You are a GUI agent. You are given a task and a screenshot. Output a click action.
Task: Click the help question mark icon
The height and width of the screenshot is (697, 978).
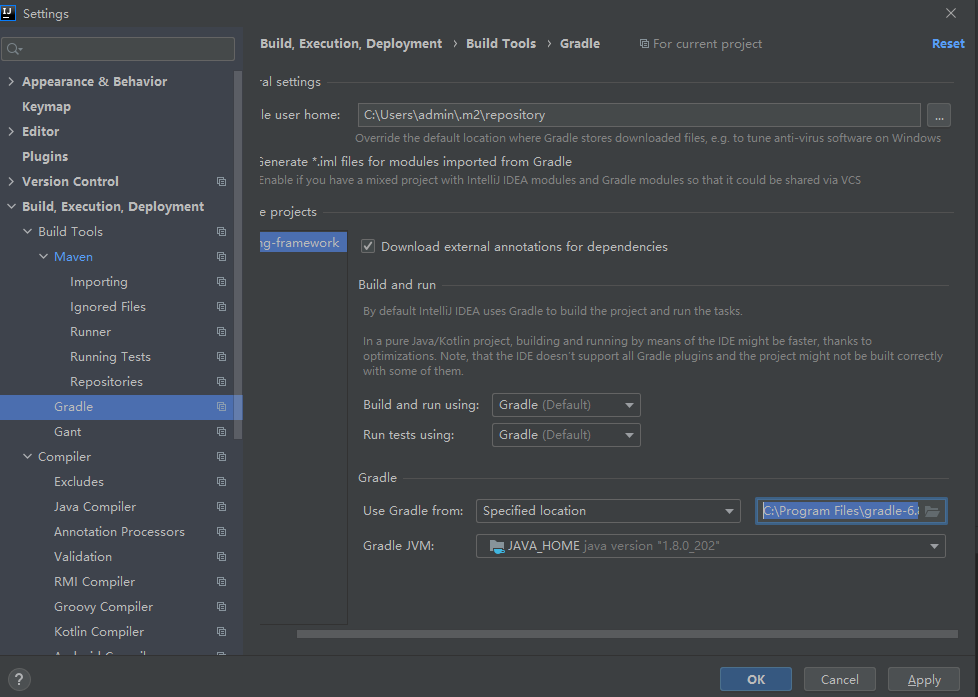(x=19, y=679)
